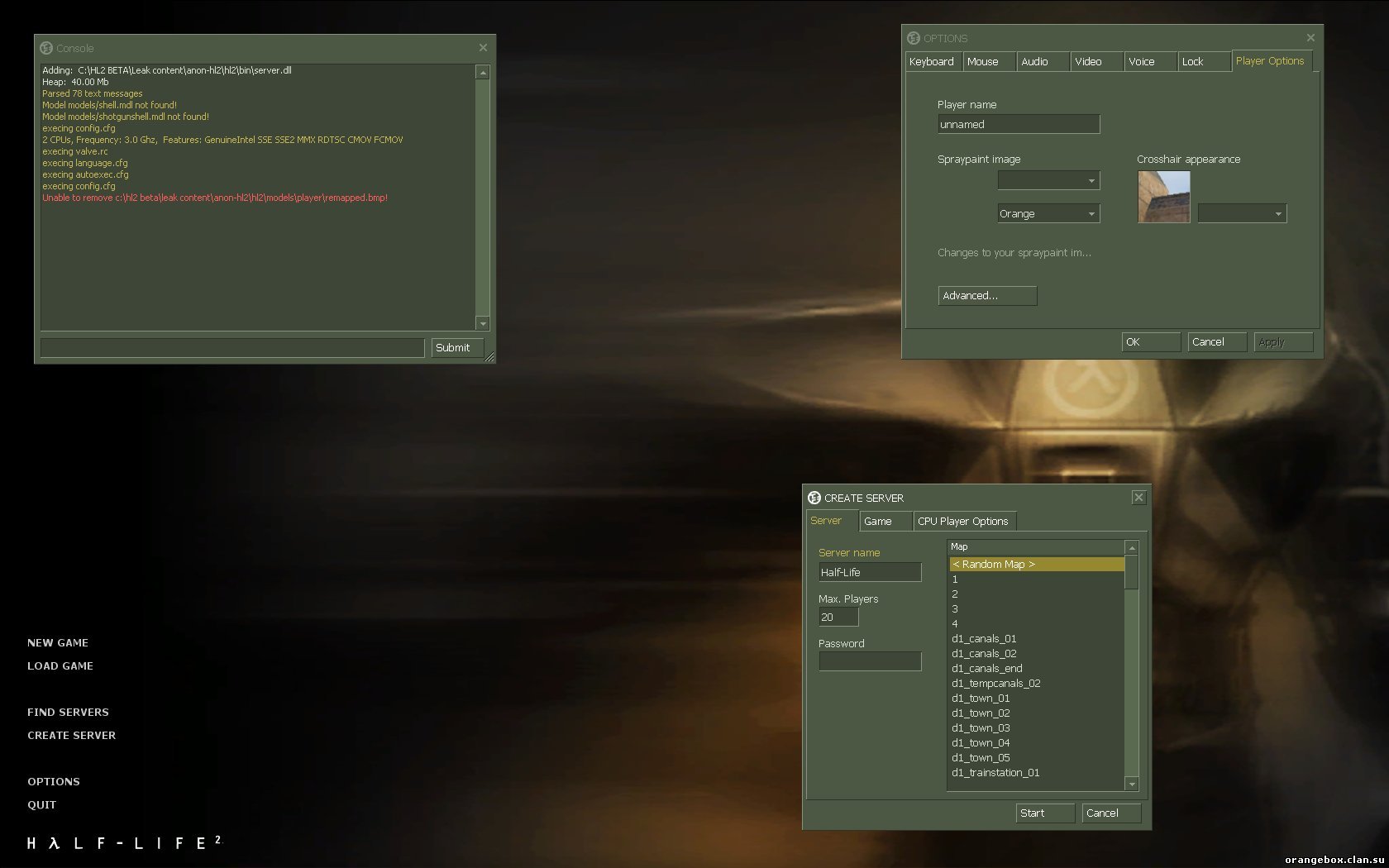
Task: Open the crosshair appearance dropdown
Action: tap(1242, 213)
